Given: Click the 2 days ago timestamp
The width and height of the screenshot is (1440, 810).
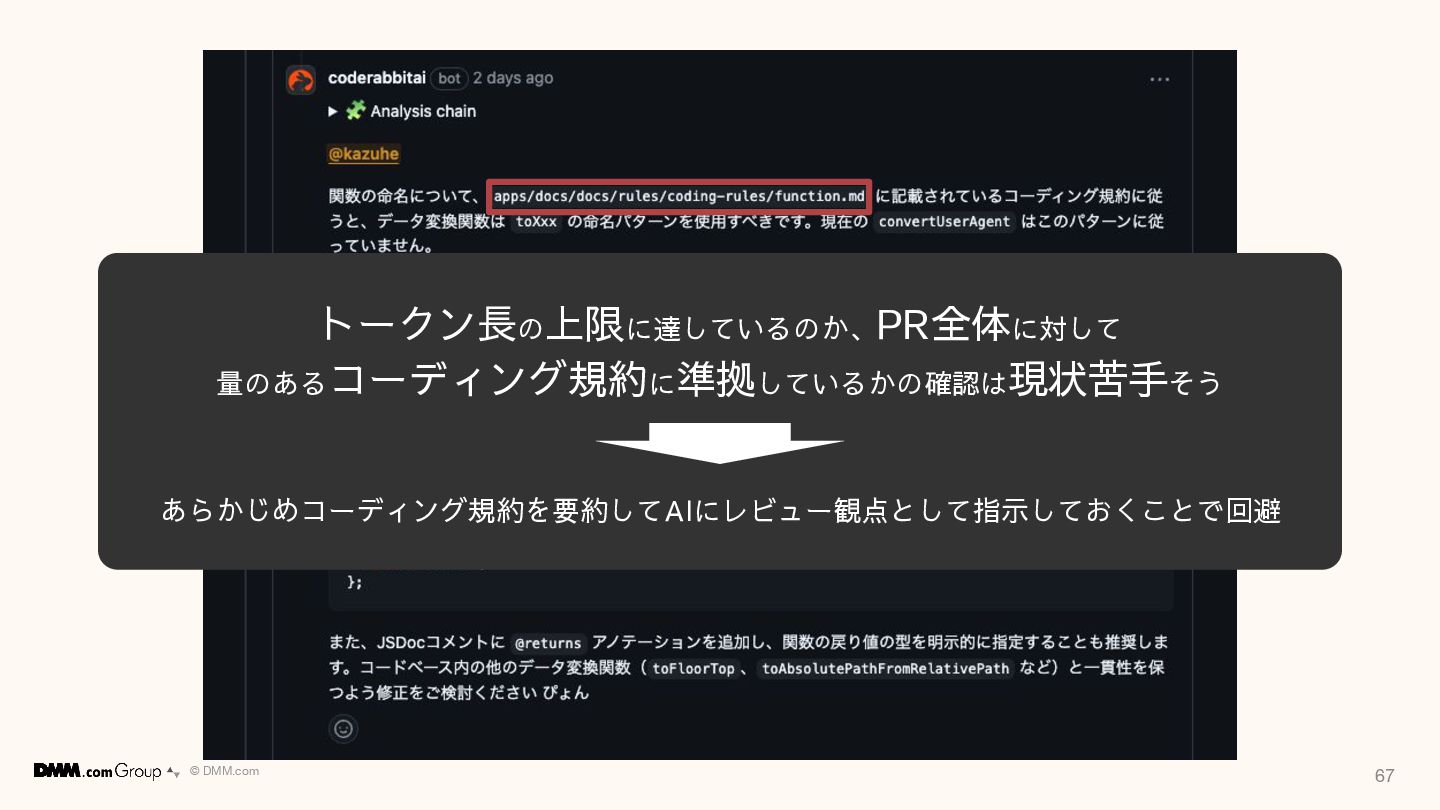Looking at the screenshot, I should point(513,78).
